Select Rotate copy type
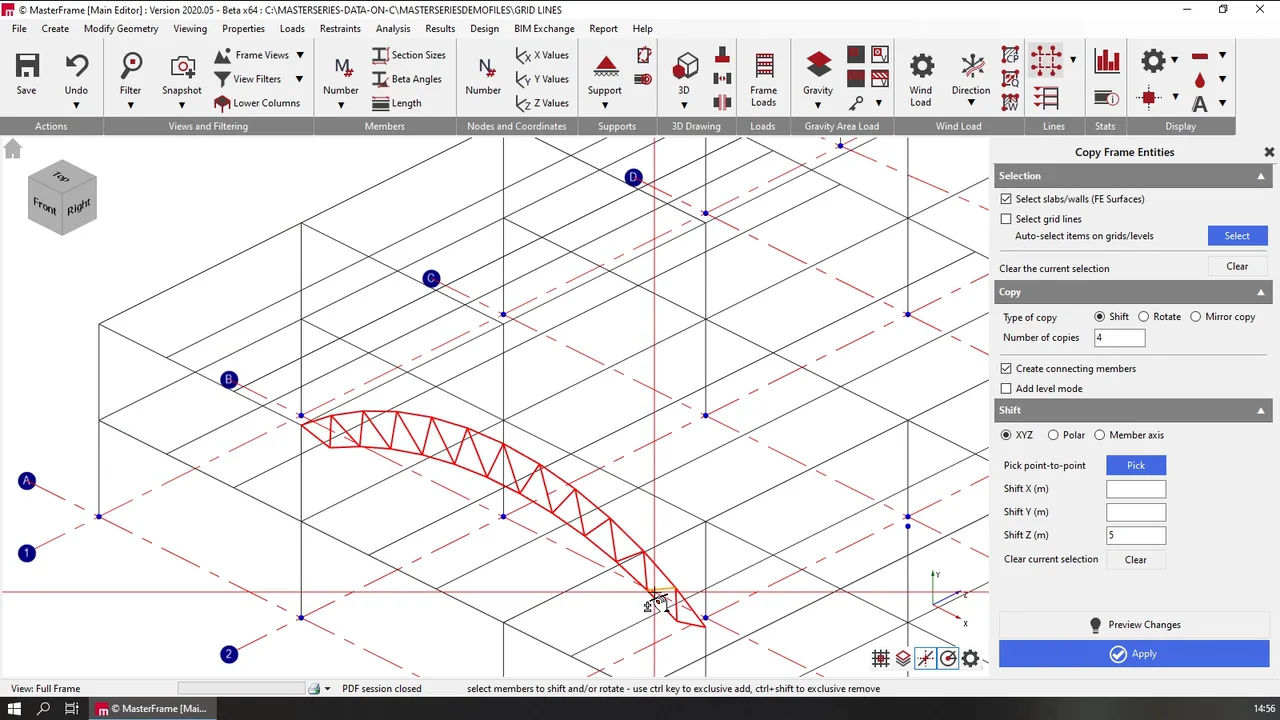The width and height of the screenshot is (1280, 720). (x=1143, y=317)
